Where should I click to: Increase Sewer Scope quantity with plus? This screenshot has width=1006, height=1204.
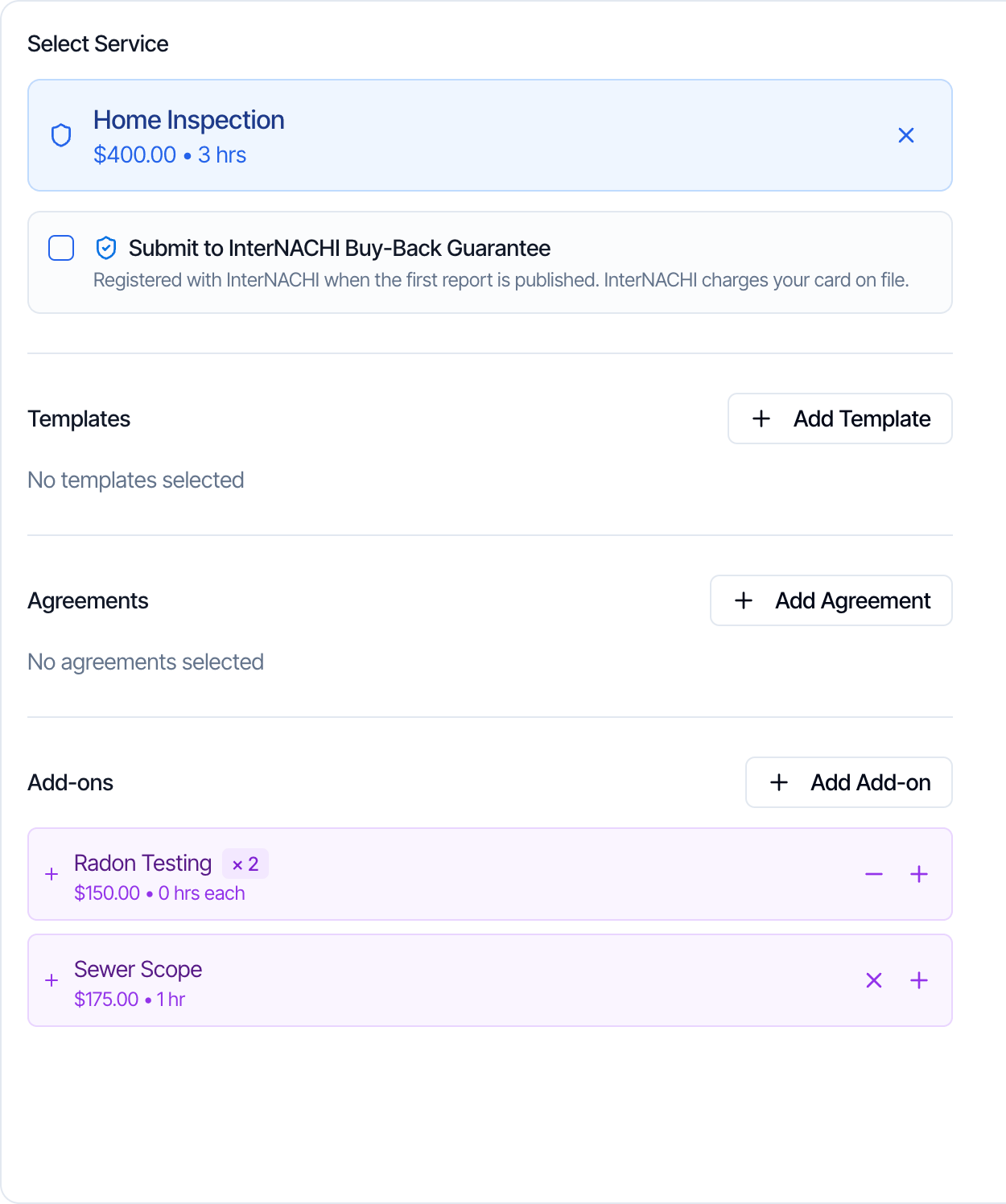pos(919,980)
